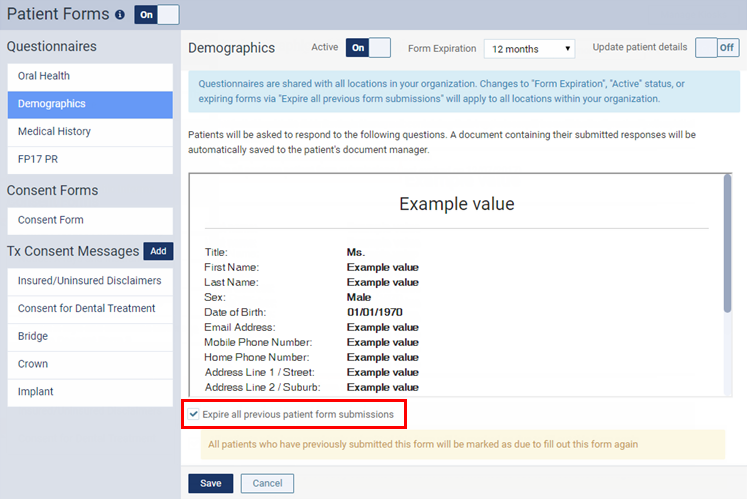Click the Cancel button
This screenshot has width=747, height=499.
267,483
